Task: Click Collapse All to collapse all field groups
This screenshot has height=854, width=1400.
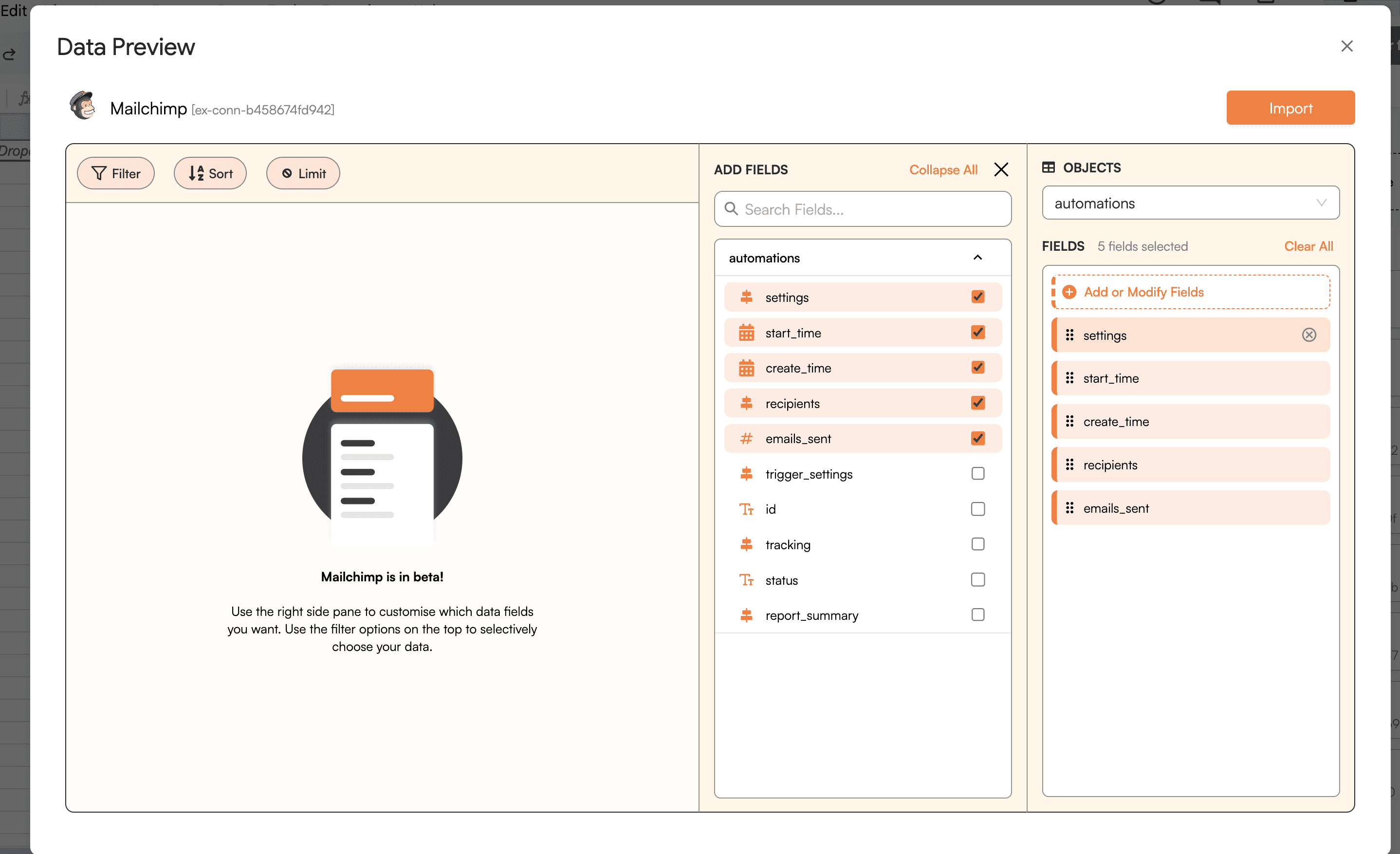Action: click(x=944, y=168)
